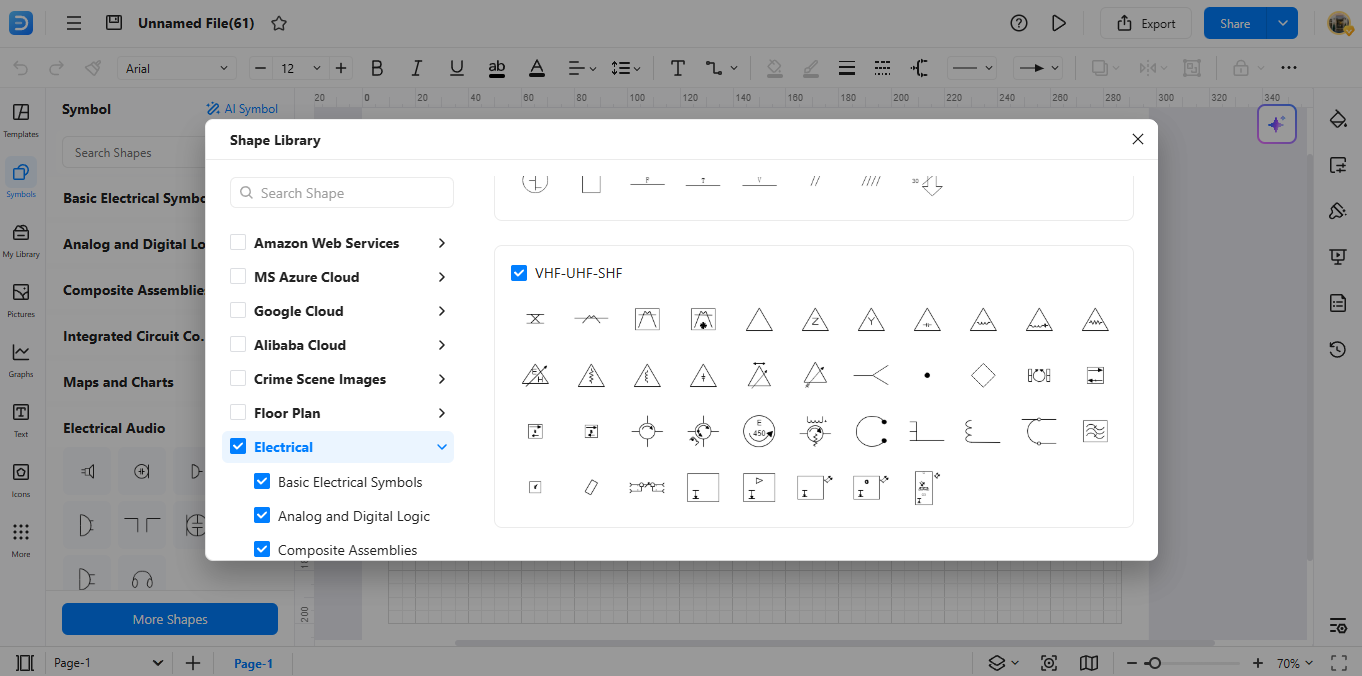Close the Shape Library dialog
1362x676 pixels.
(1137, 139)
